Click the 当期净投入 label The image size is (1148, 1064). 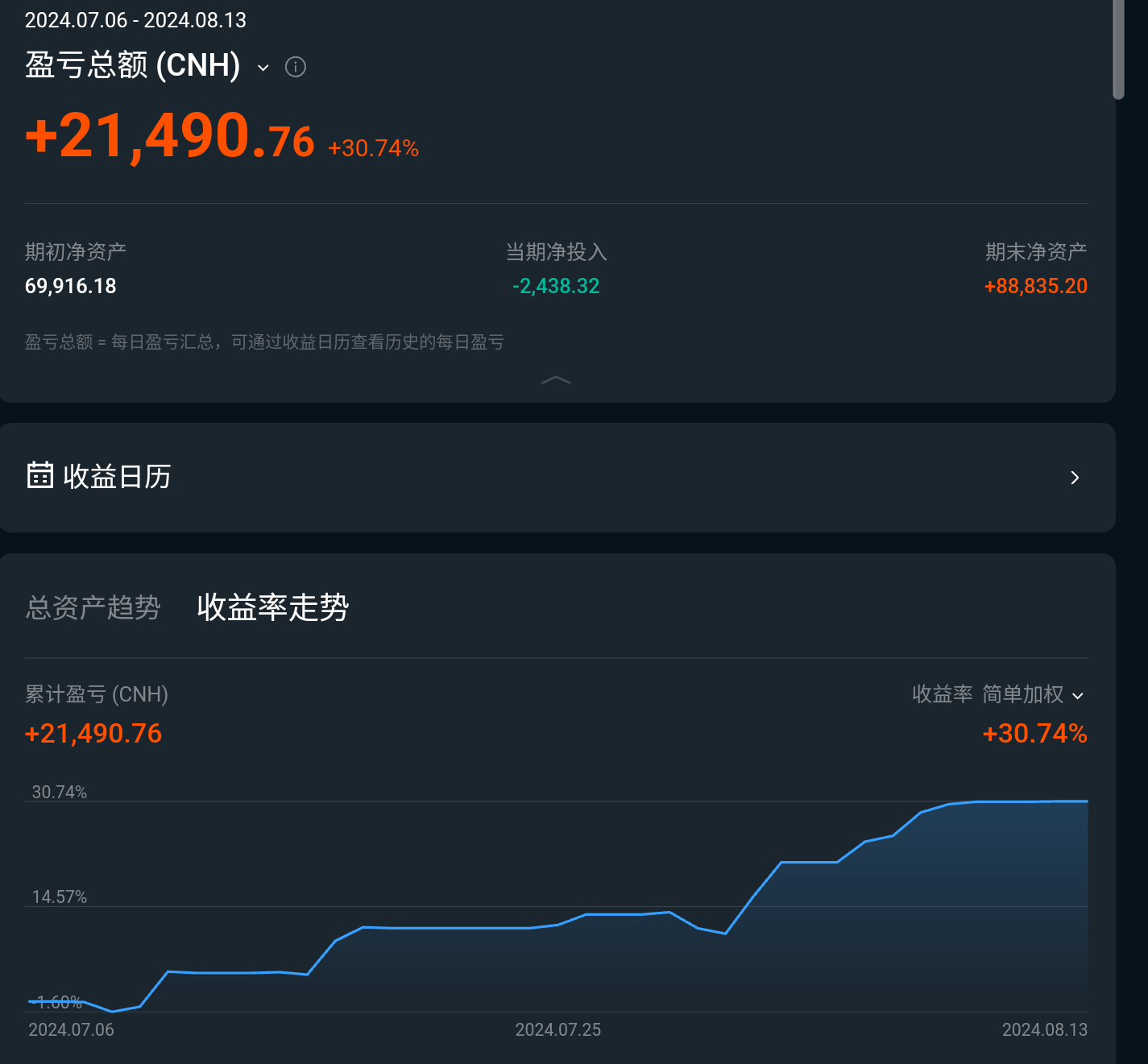pos(556,252)
